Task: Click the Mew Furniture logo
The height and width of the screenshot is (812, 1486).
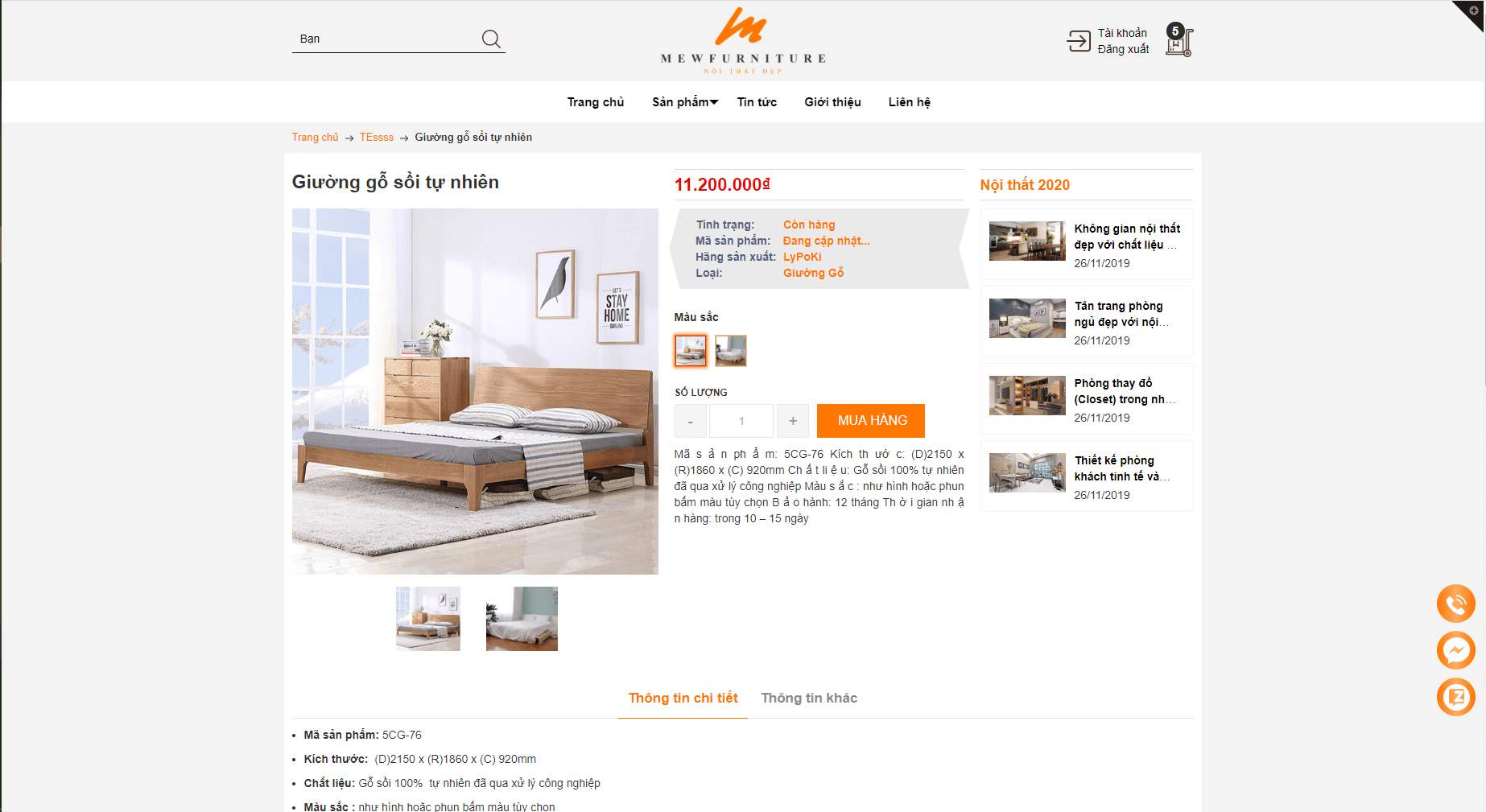Action: tap(743, 40)
